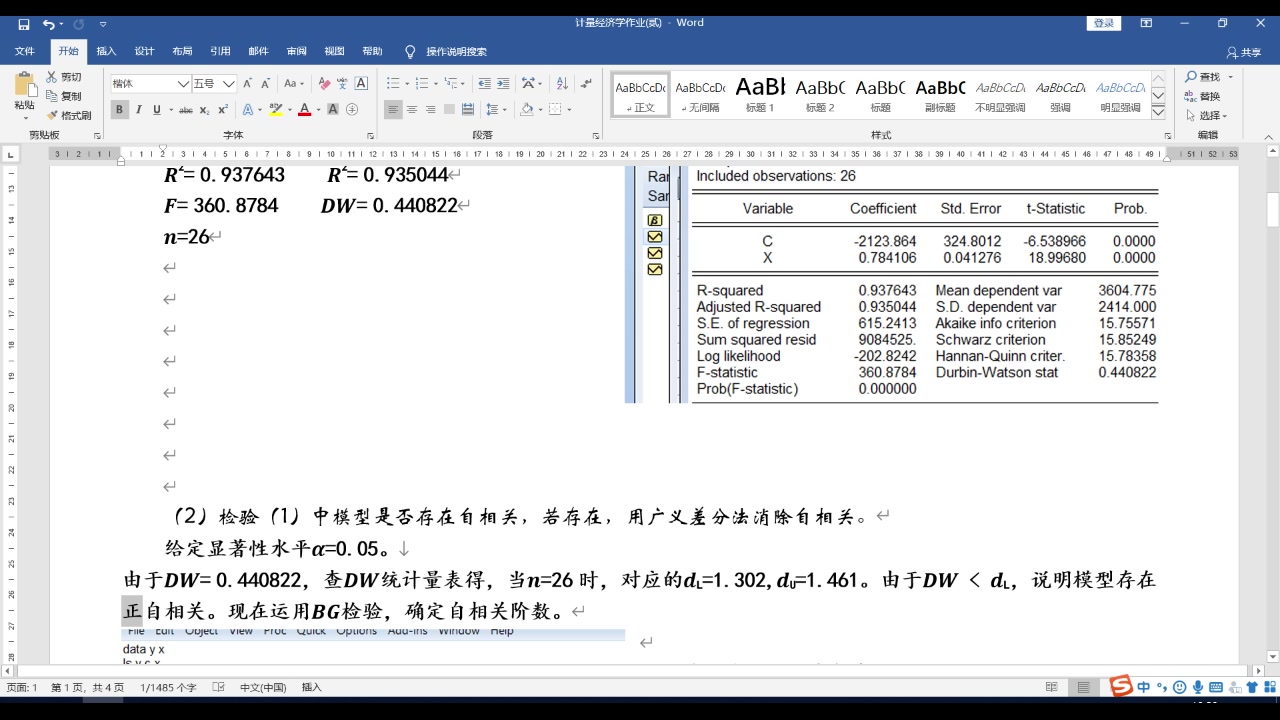This screenshot has width=1280, height=720.
Task: Apply subscript formatting
Action: click(204, 110)
